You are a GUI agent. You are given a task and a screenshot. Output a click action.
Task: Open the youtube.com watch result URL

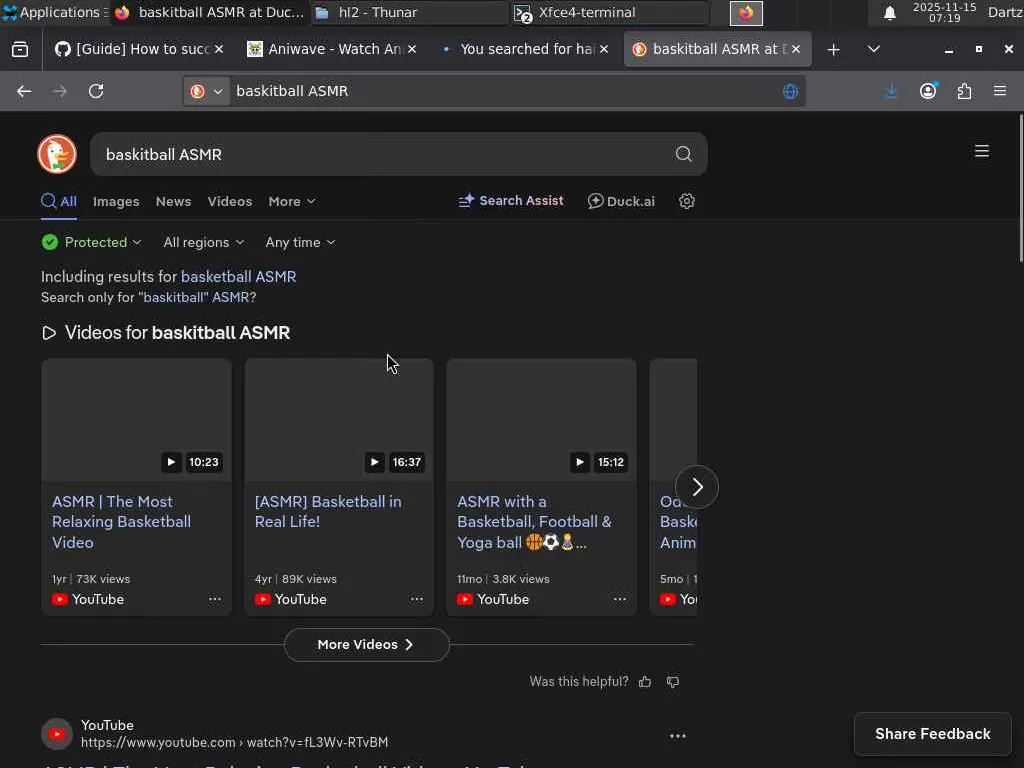click(234, 743)
